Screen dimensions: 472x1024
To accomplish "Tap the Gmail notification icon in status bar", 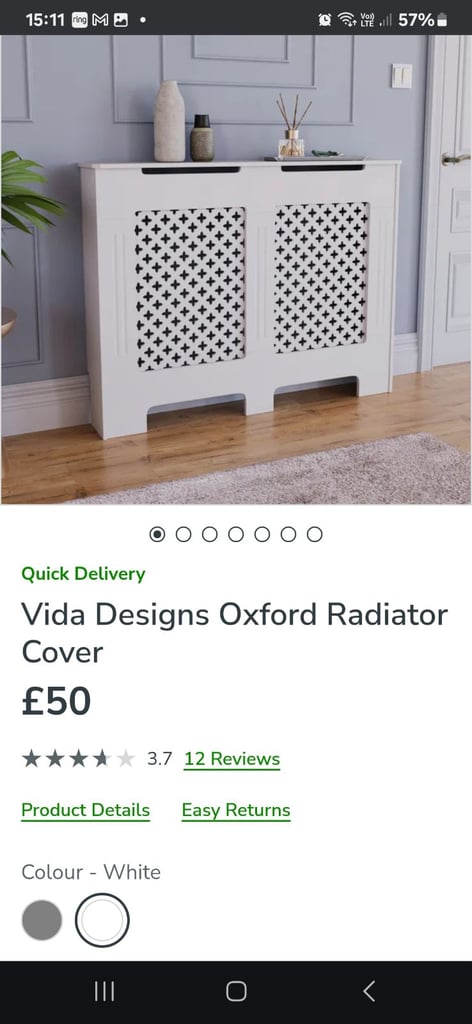I will click(x=100, y=20).
